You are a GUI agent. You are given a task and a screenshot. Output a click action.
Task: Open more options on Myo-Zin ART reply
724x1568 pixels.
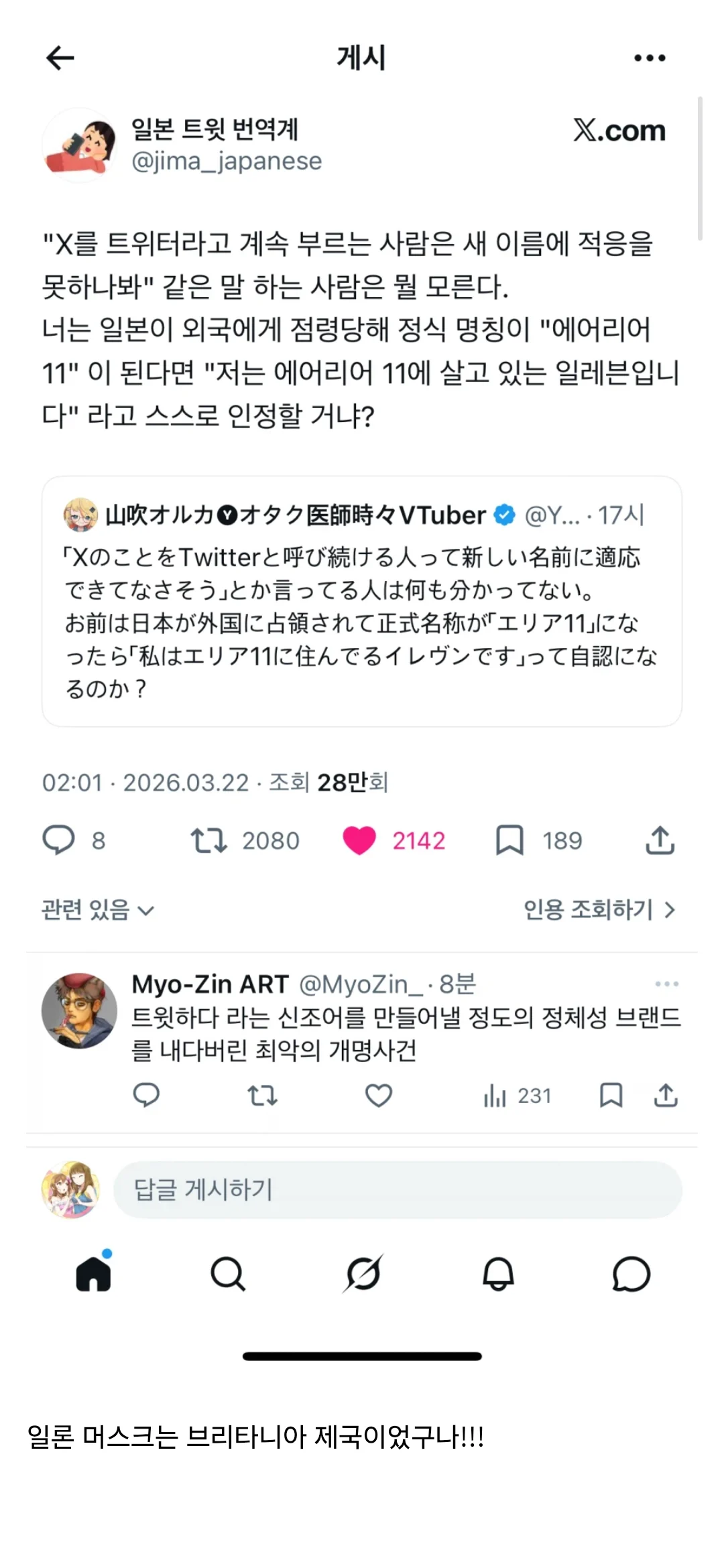pyautogui.click(x=666, y=984)
